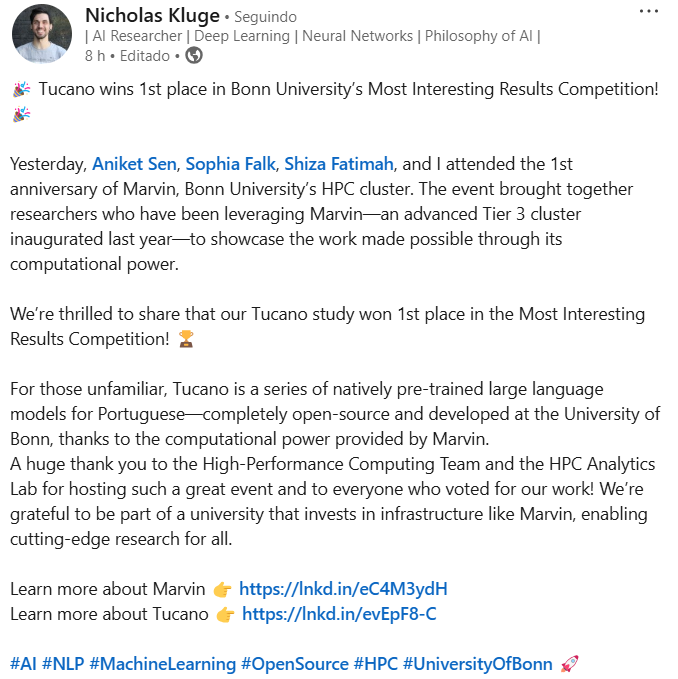Open the post's three-dot more options menu
678x679 pixels.
(648, 13)
